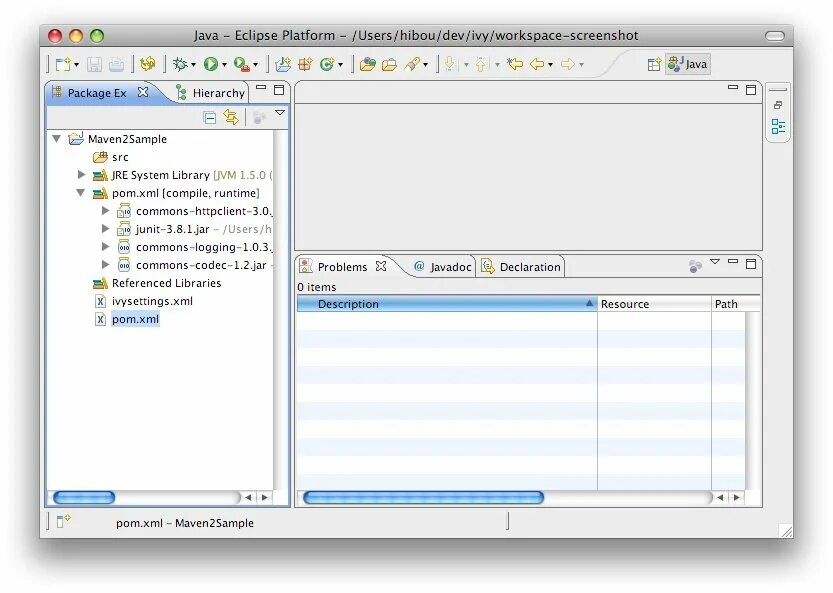Maximize the Problems panel
The width and height of the screenshot is (833, 593).
click(751, 264)
